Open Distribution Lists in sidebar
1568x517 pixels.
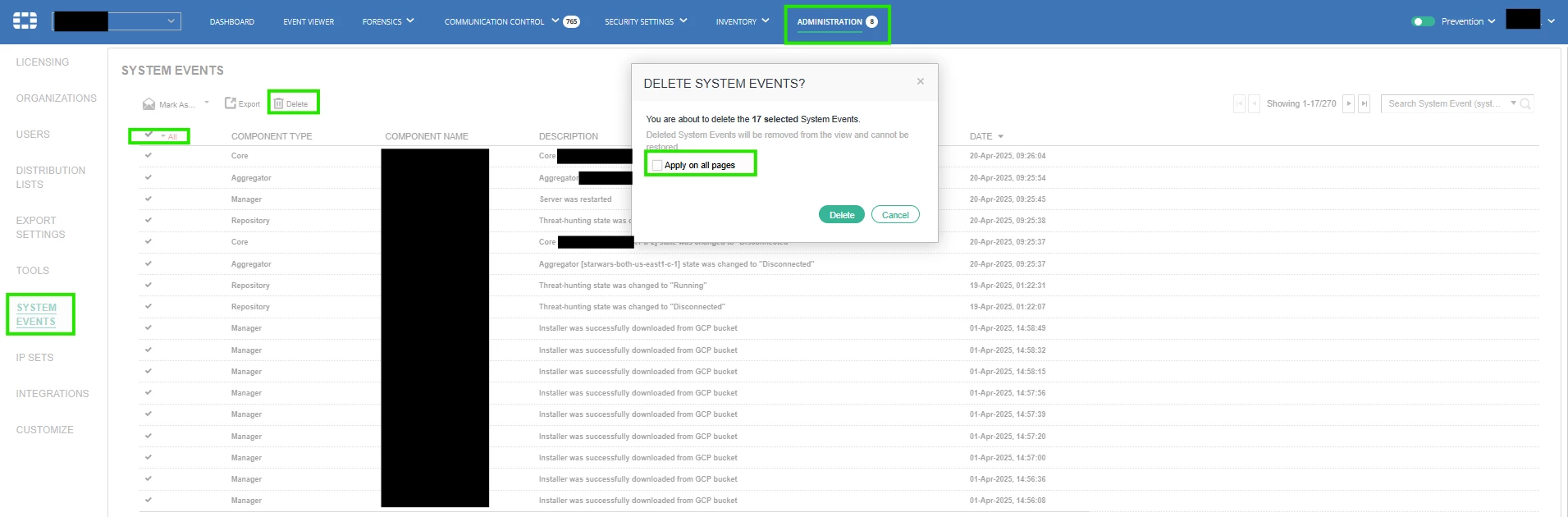tap(51, 177)
